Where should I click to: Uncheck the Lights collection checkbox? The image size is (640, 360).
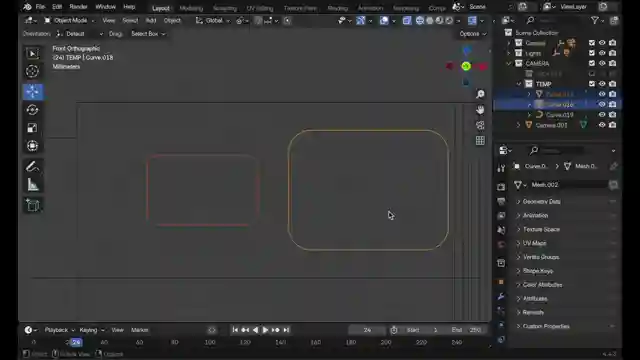(592, 53)
